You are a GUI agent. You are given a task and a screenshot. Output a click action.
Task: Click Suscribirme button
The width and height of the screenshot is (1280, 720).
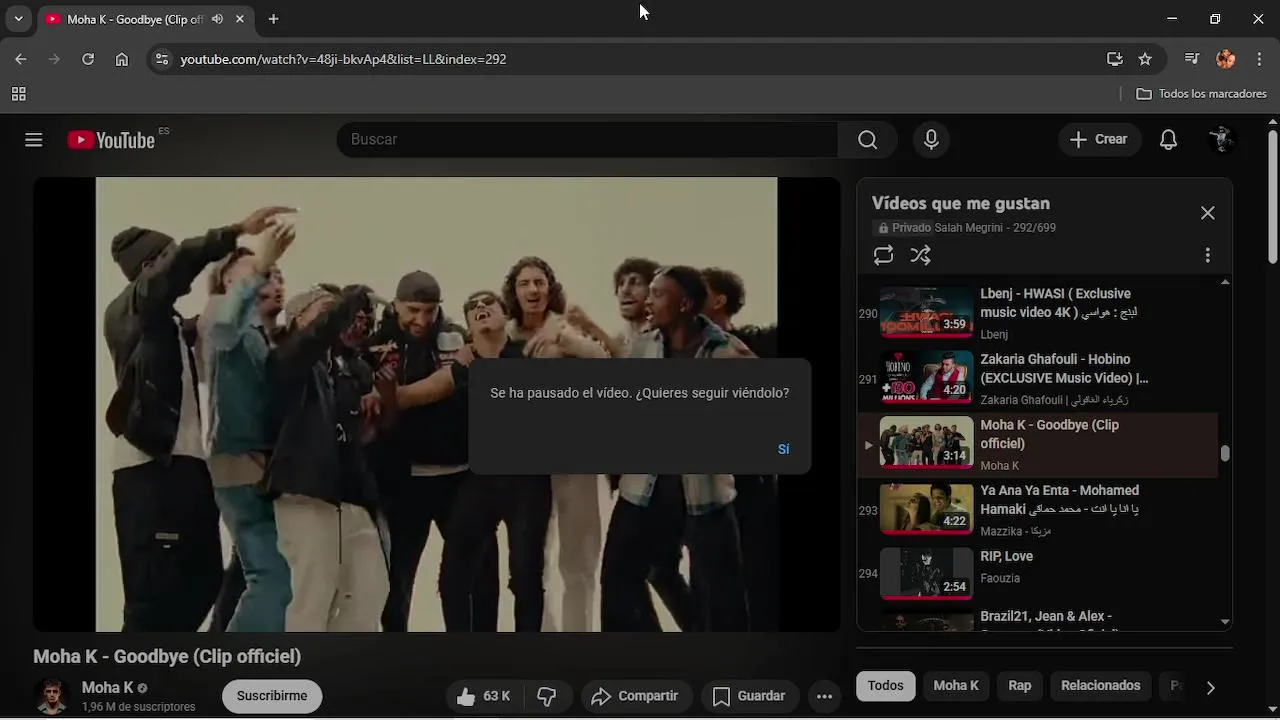tap(272, 696)
